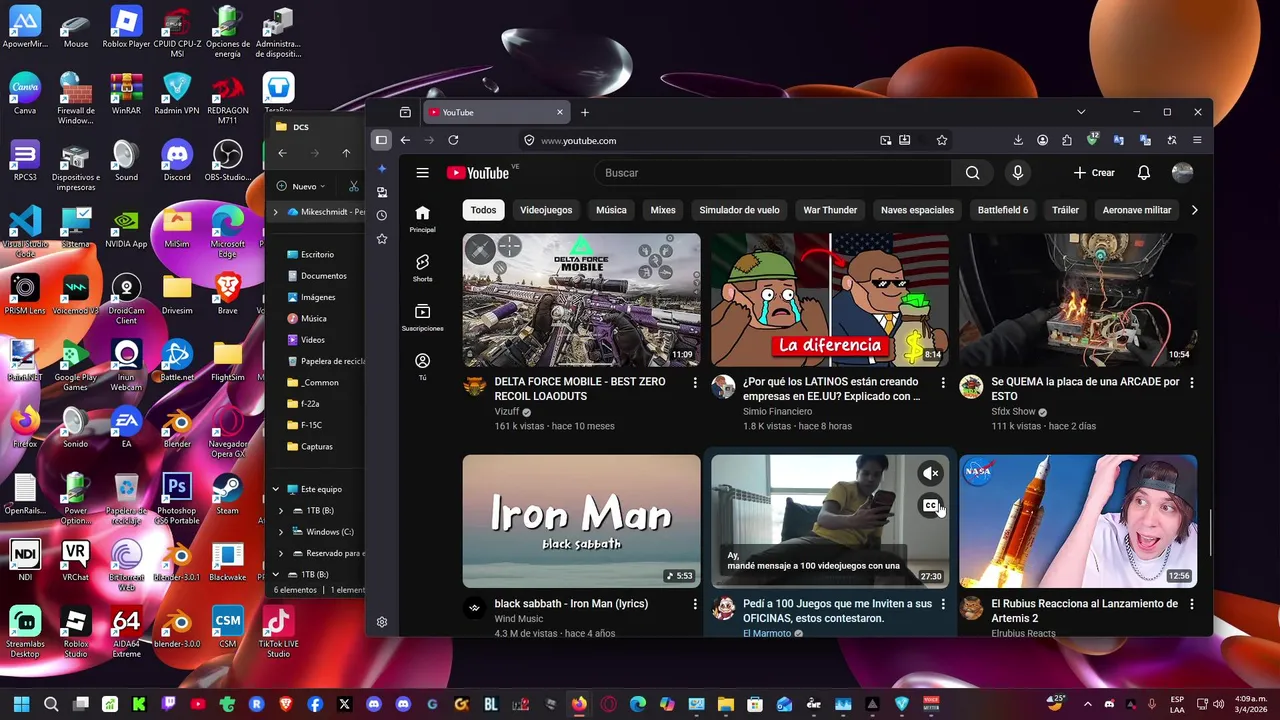The image size is (1280, 720).
Task: Open Discord desktop shortcut
Action: coord(177,160)
